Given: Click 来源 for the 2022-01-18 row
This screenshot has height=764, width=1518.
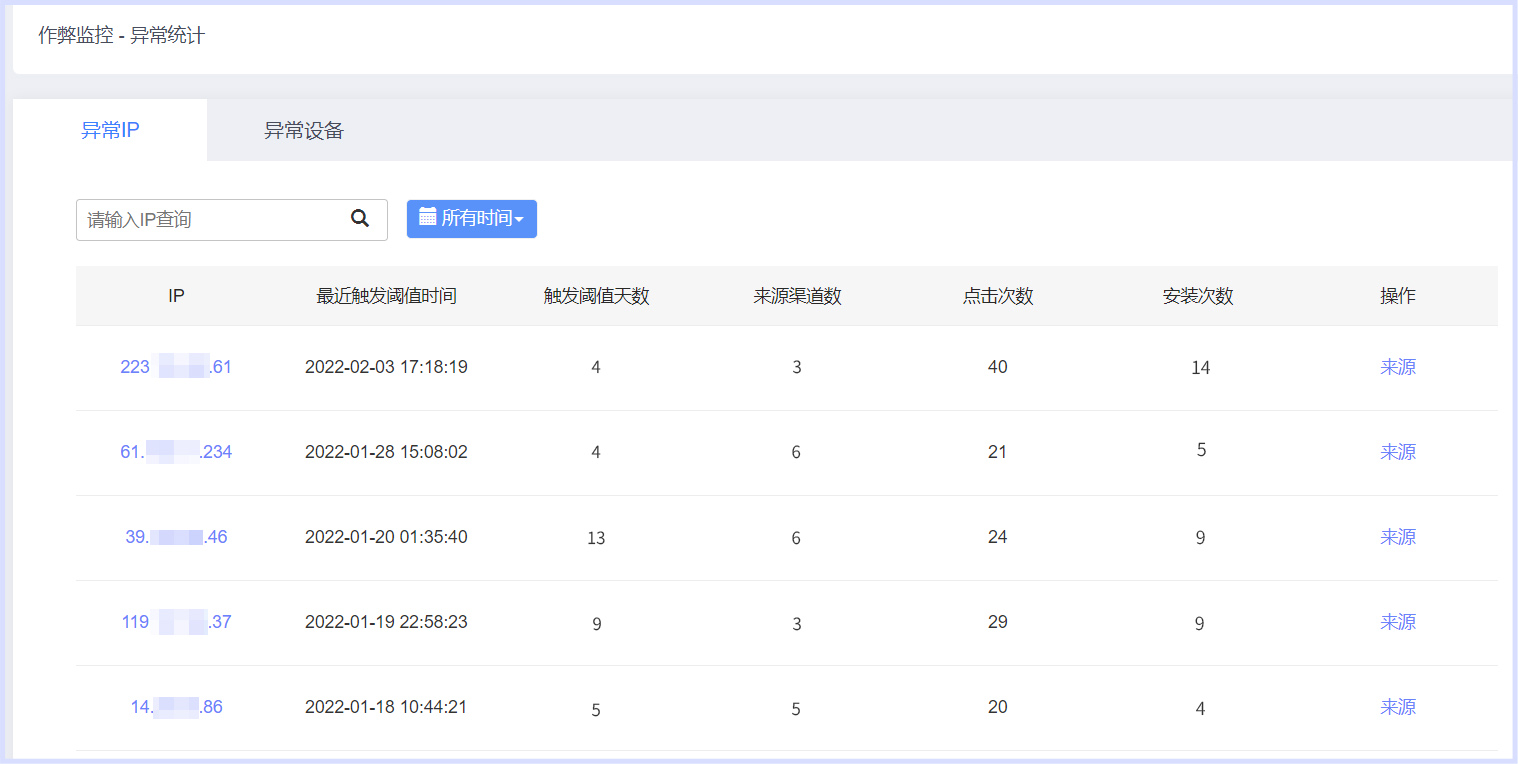Looking at the screenshot, I should coord(1398,707).
